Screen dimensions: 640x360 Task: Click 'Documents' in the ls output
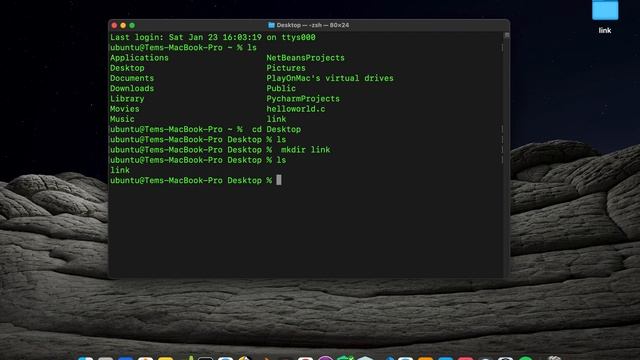click(132, 78)
